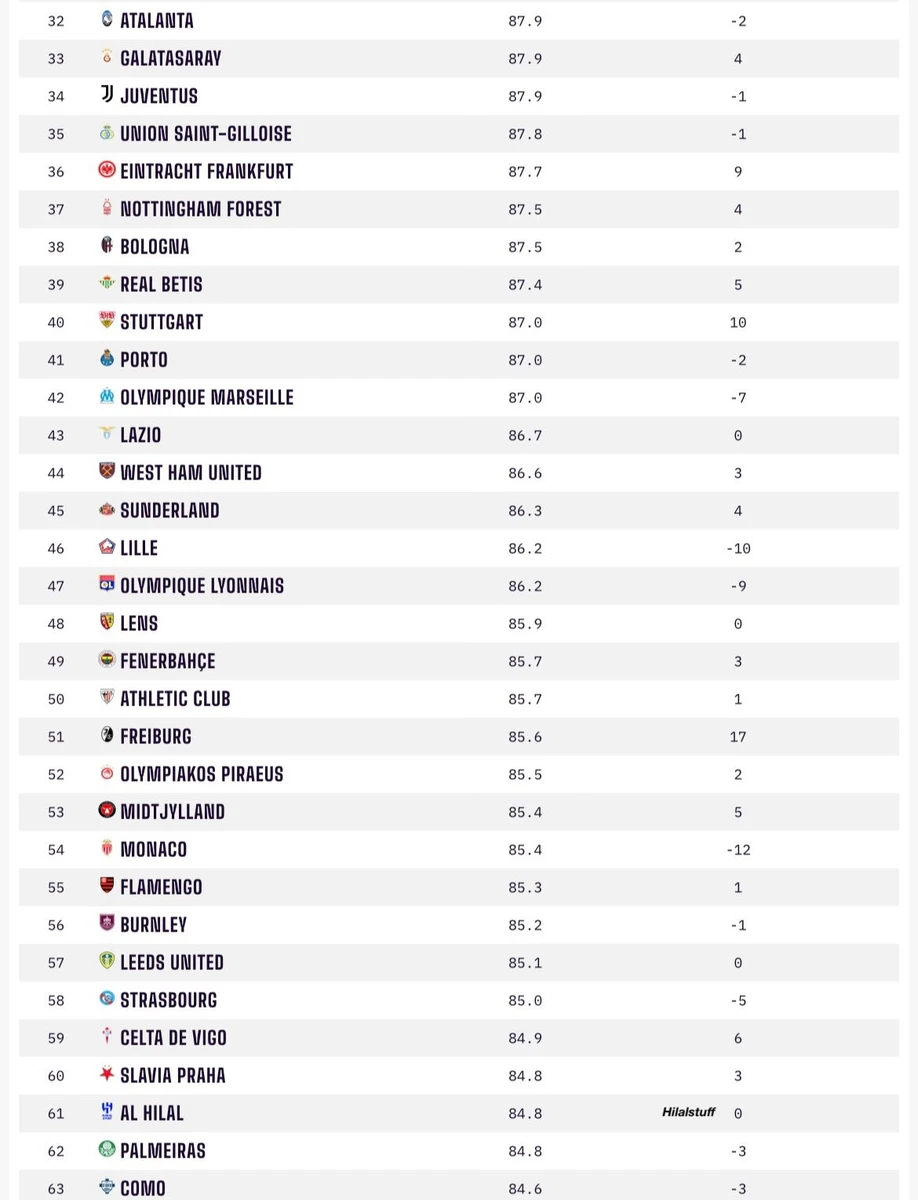This screenshot has width=918, height=1200.
Task: Select the Celta de Vigo team name
Action: [173, 1038]
